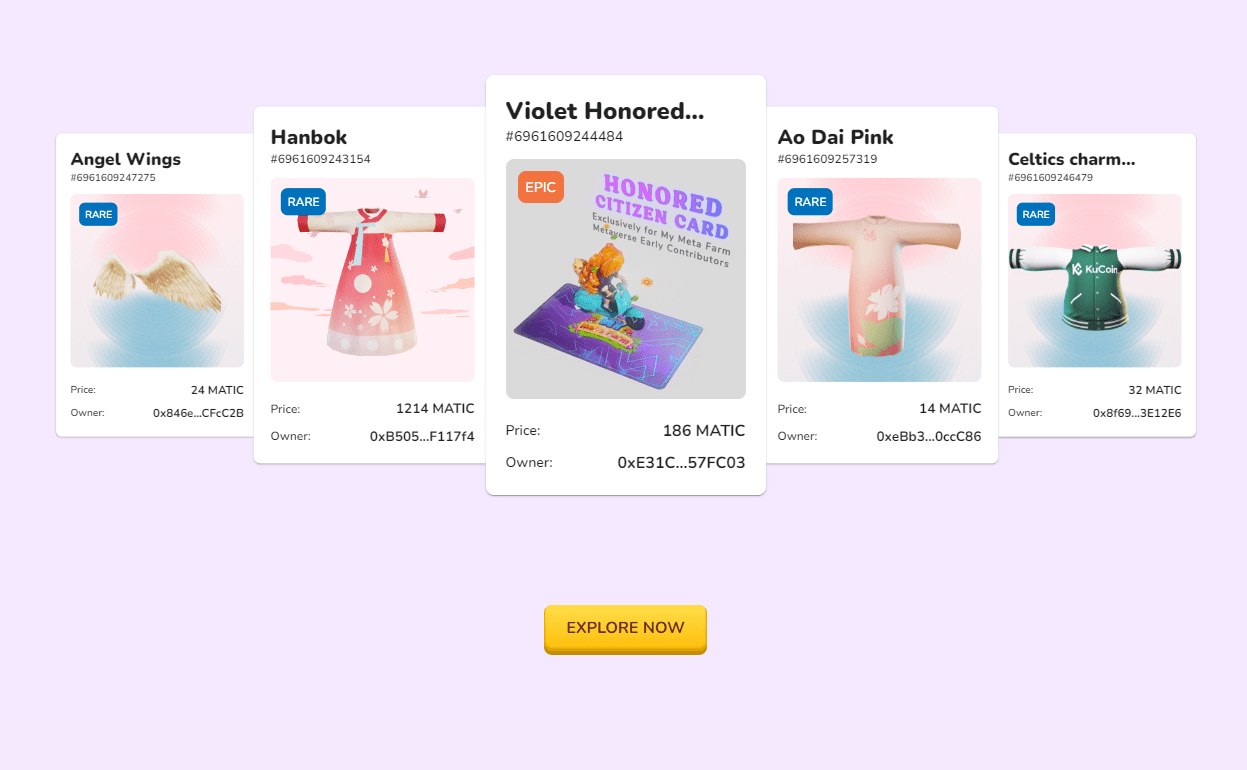Screen dimensions: 1247x770
Task: Select the Violet Honored... title
Action: (x=605, y=111)
